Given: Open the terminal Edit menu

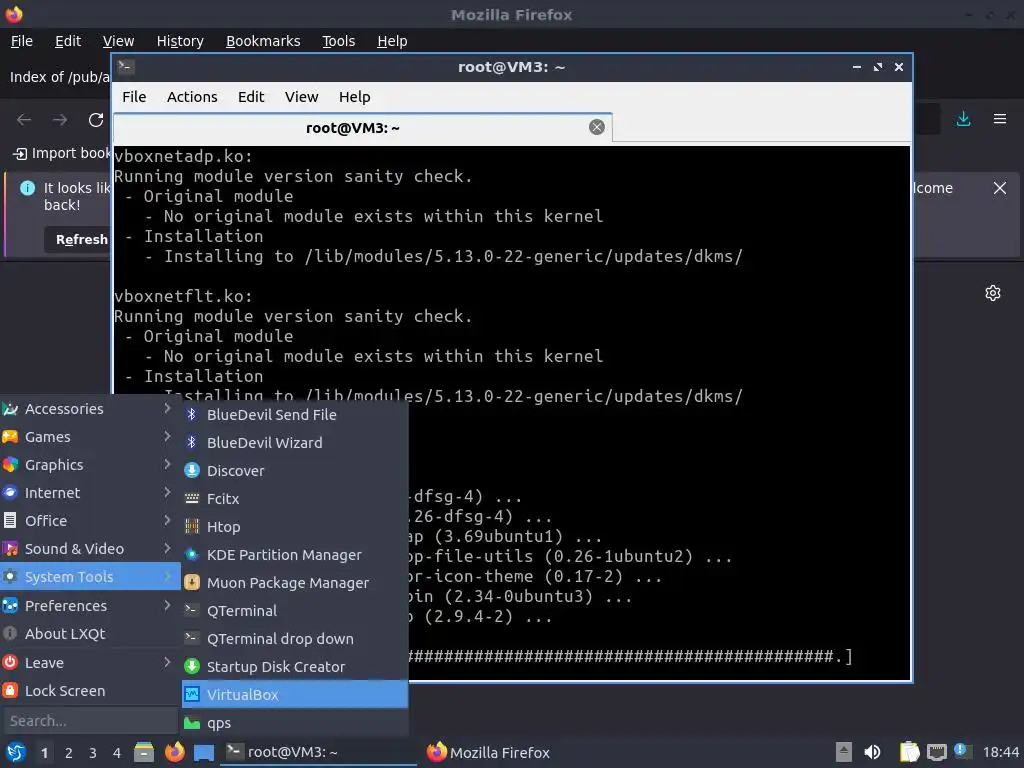Looking at the screenshot, I should point(251,97).
